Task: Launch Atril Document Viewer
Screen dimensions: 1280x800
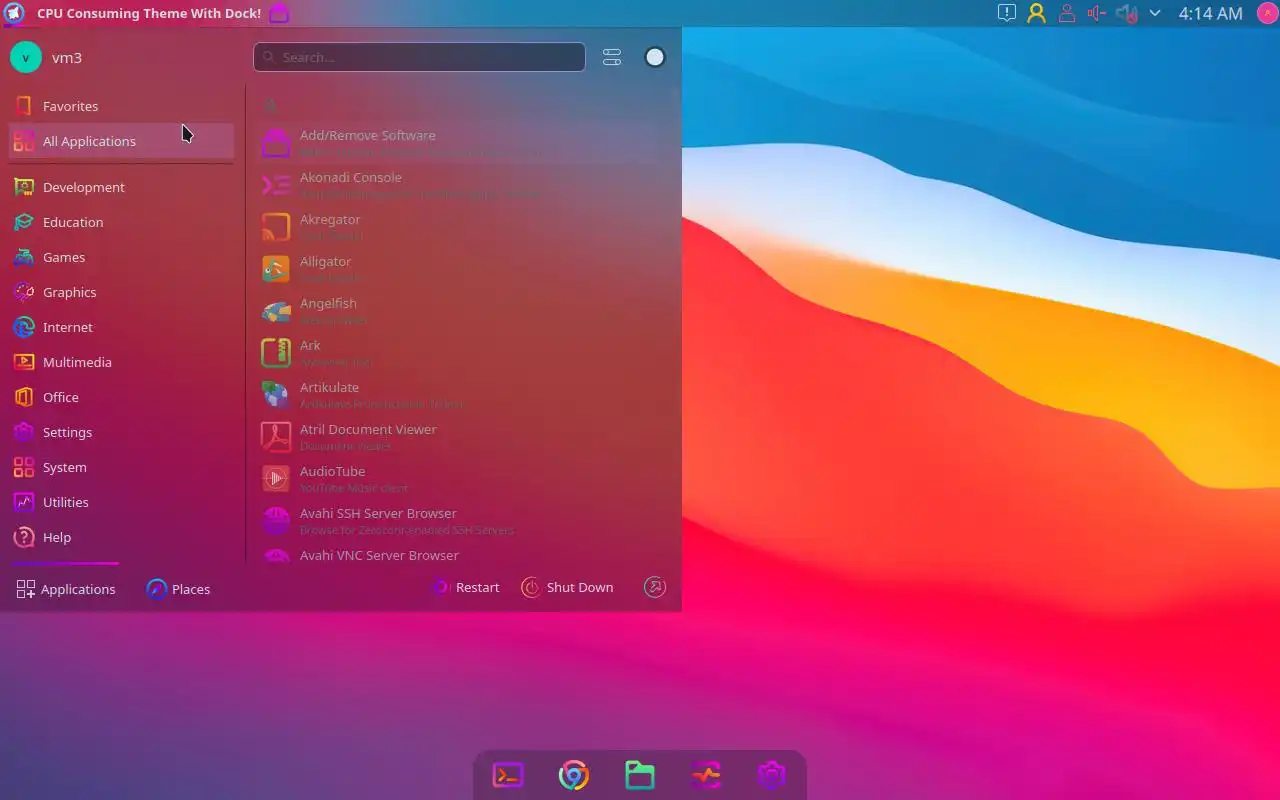Action: pos(463,437)
